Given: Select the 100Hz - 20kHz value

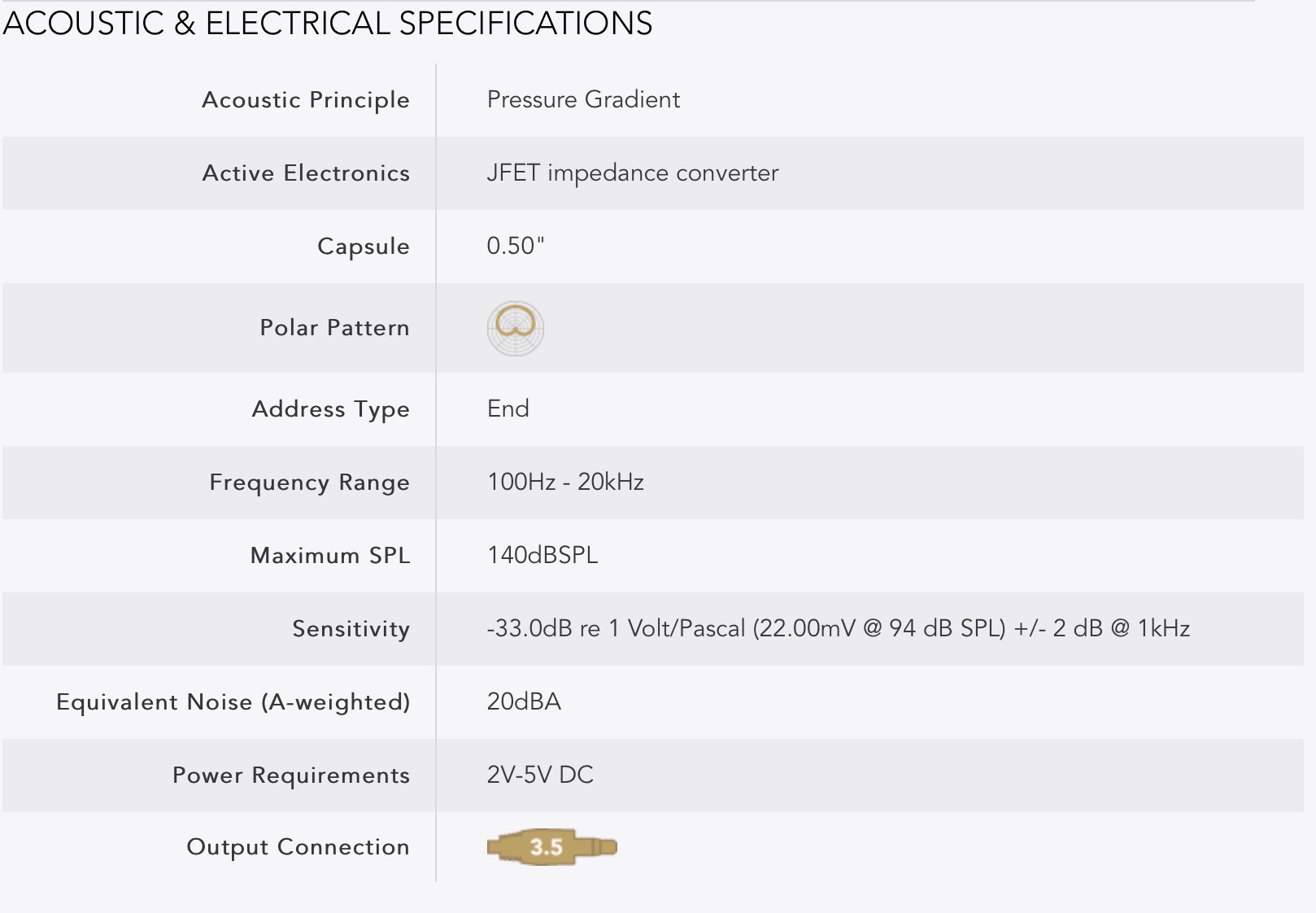Looking at the screenshot, I should (x=565, y=482).
